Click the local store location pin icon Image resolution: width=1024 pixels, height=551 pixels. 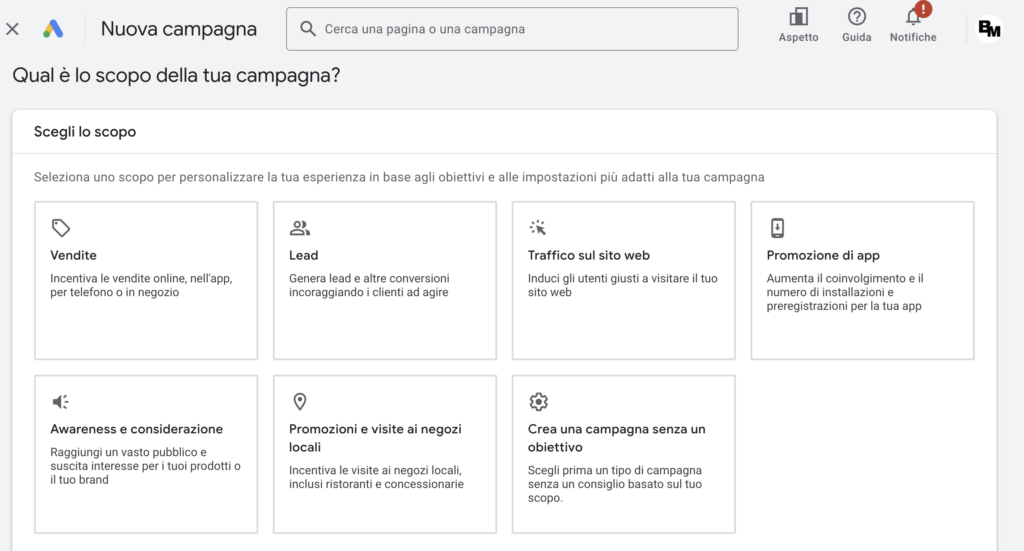[299, 402]
